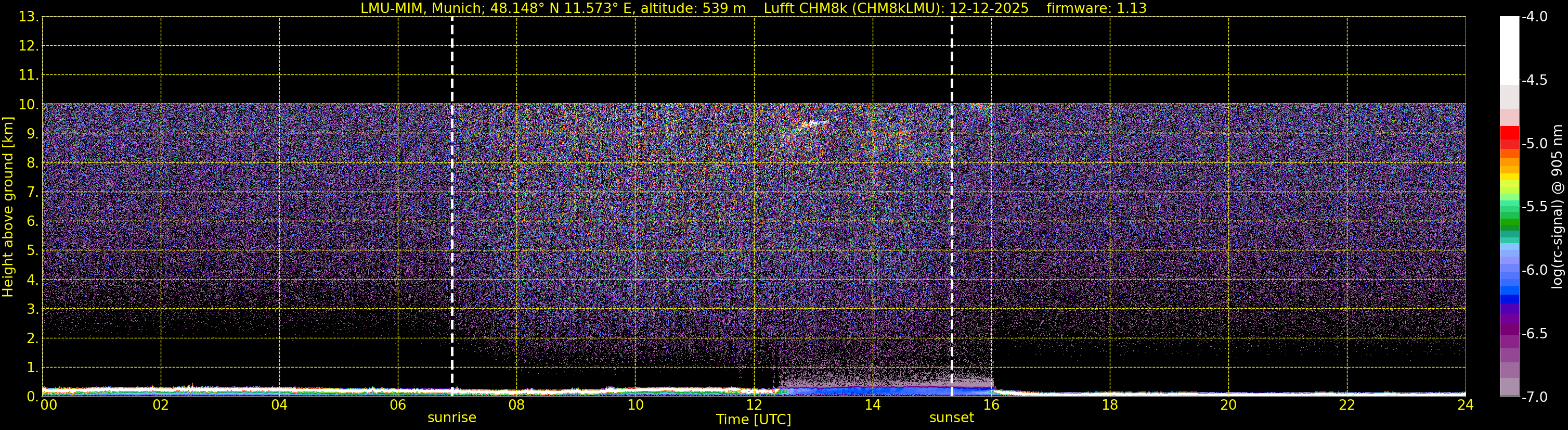
Task: Click the -5.0 colorbar tick label
Action: [x=1534, y=144]
